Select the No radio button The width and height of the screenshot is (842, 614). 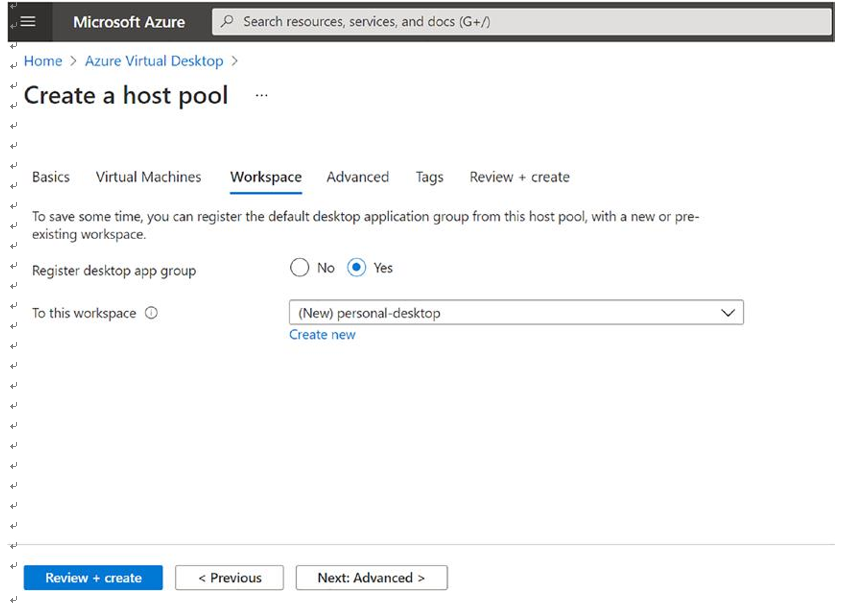click(300, 268)
